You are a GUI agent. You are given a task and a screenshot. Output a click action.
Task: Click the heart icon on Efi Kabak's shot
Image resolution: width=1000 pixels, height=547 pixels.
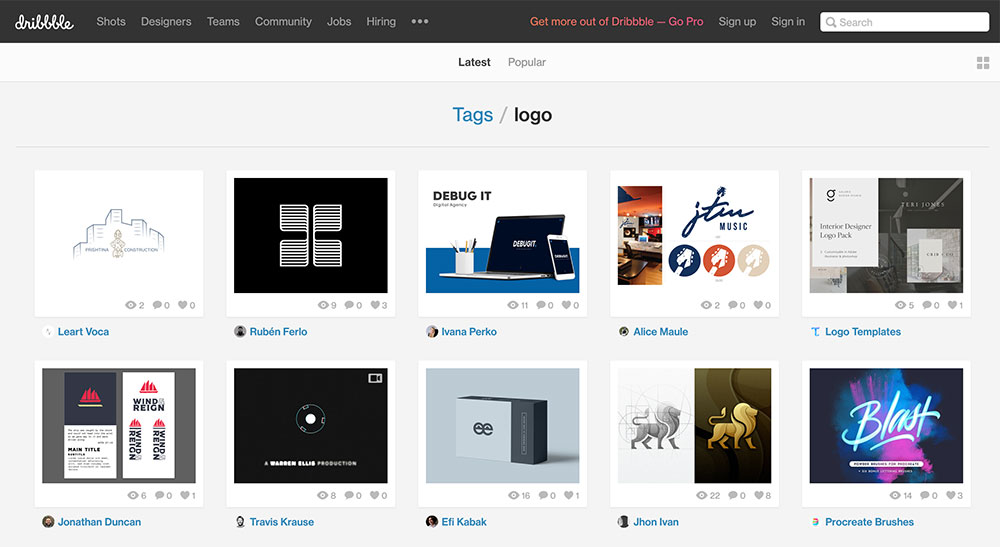(569, 495)
